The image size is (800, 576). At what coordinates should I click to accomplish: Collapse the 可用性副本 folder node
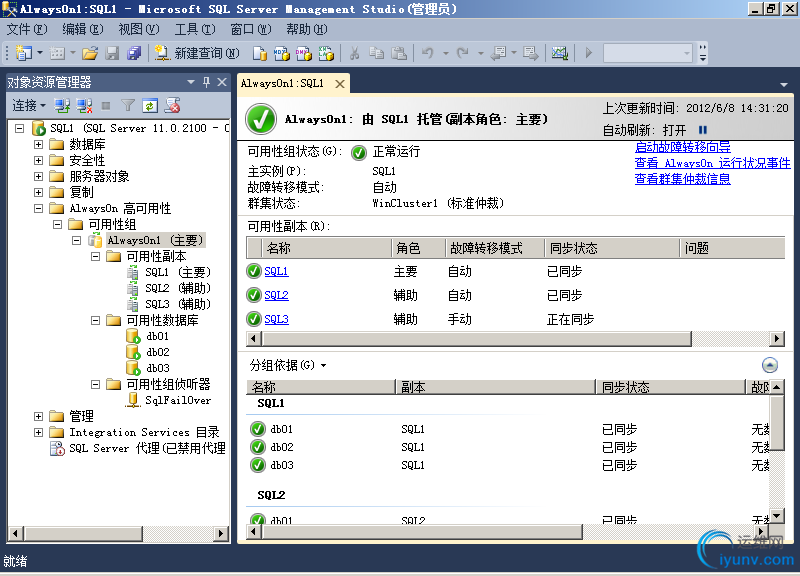click(x=95, y=256)
